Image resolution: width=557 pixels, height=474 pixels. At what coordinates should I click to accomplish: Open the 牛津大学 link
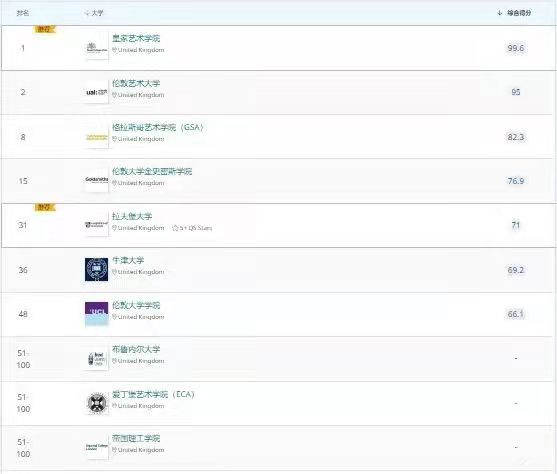(x=128, y=260)
